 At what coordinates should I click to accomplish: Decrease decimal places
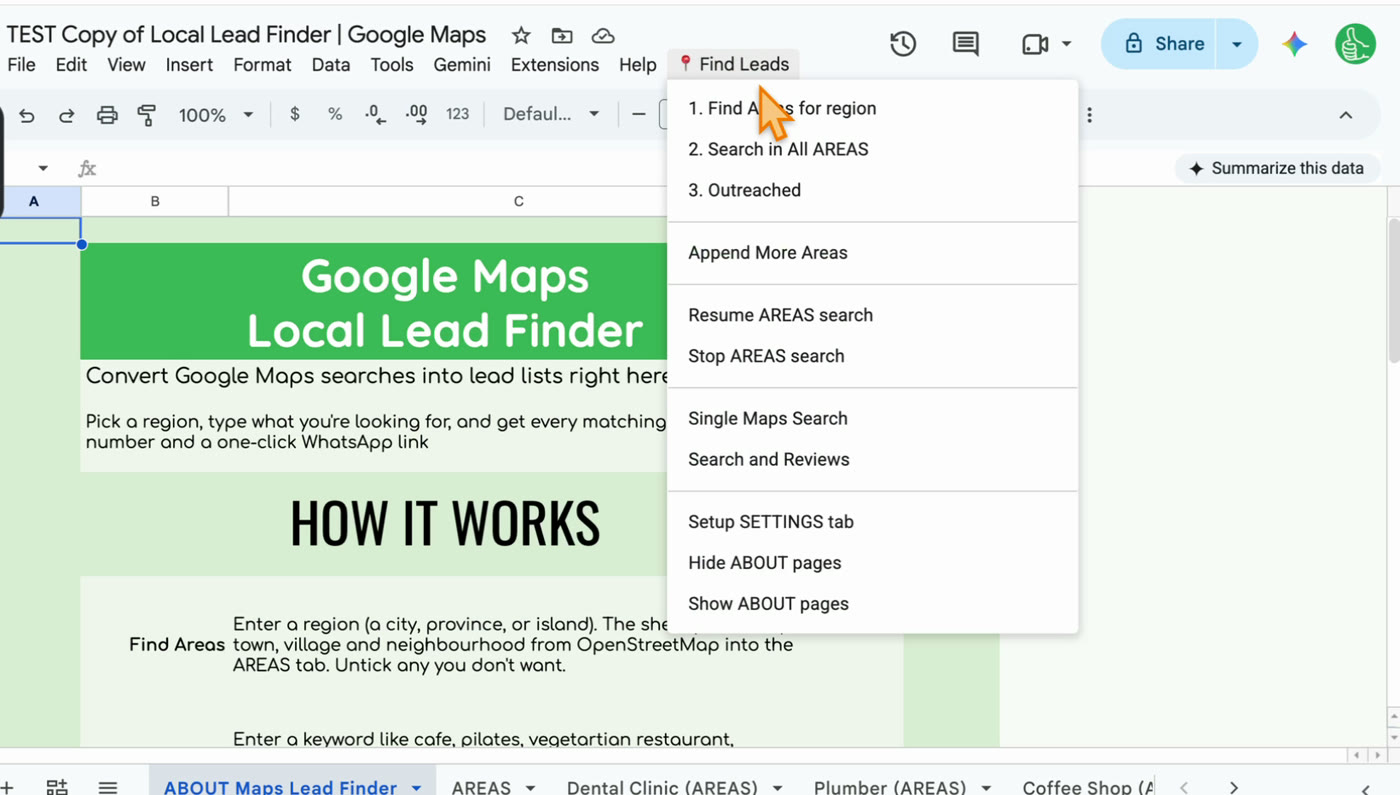click(375, 114)
